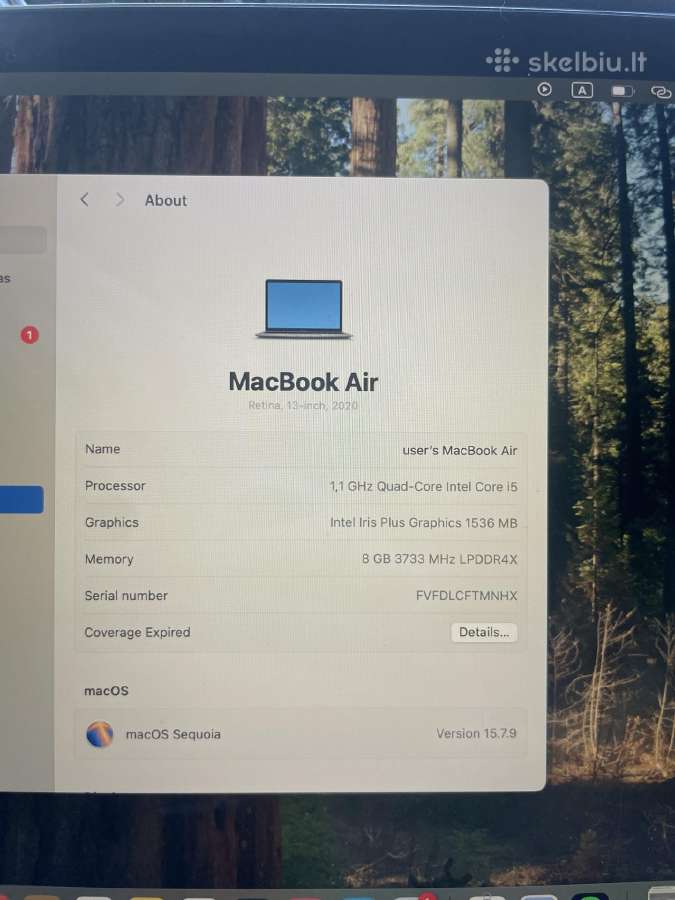
Task: Click the macOS Sequoia icon
Action: click(99, 734)
